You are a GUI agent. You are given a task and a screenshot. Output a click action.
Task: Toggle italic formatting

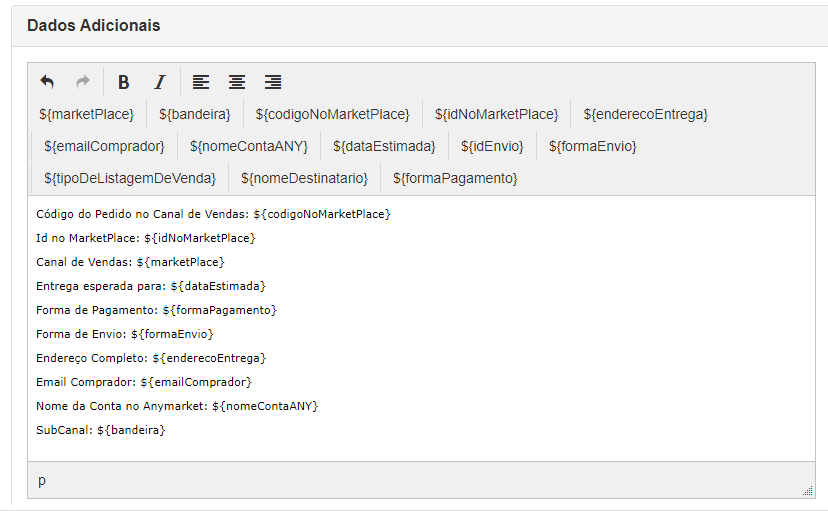[x=159, y=82]
